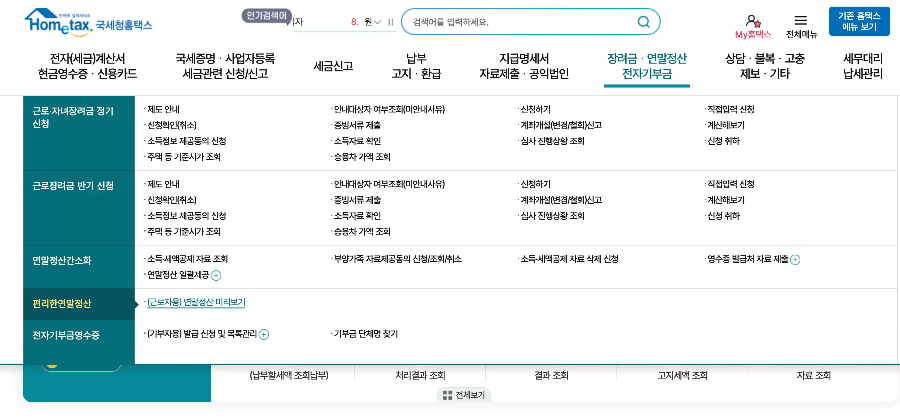This screenshot has width=900, height=419.
Task: Open 계좌개설(변경/철회)신고 under 정기 신청
Action: point(561,125)
